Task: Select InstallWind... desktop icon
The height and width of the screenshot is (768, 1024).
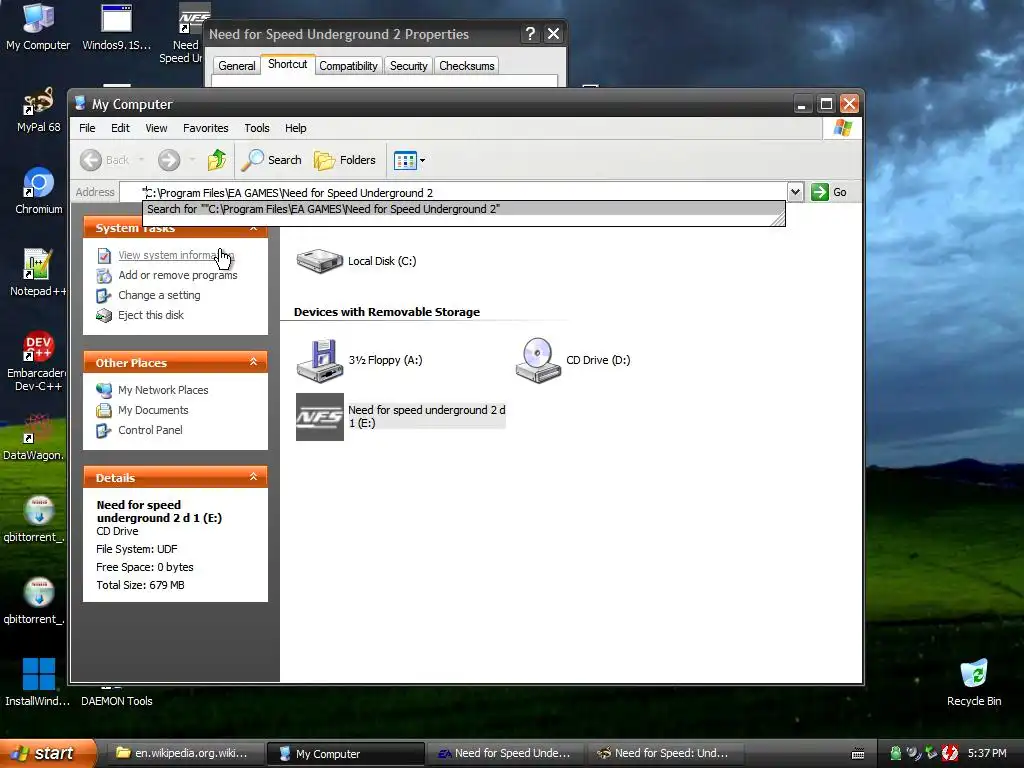Action: (38, 683)
